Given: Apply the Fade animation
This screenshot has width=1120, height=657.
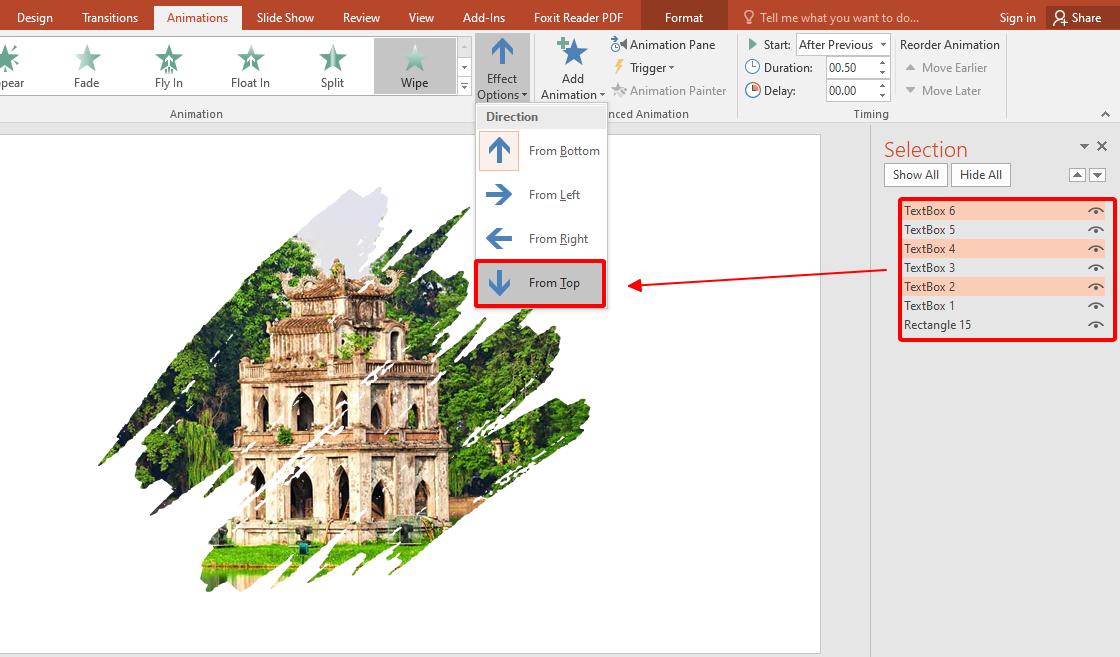Looking at the screenshot, I should pyautogui.click(x=86, y=65).
